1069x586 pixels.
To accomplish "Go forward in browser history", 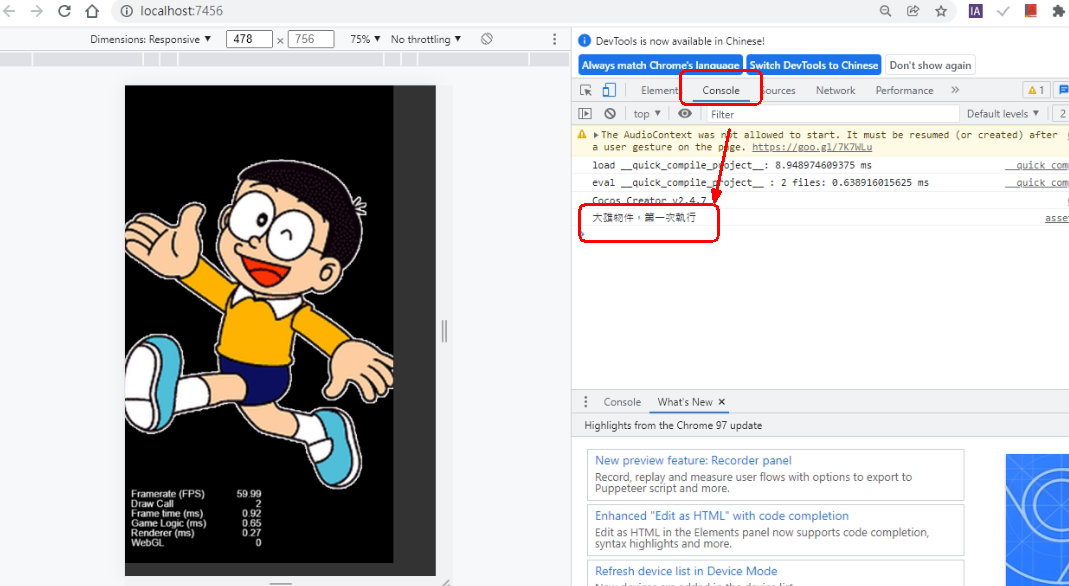I will (36, 11).
